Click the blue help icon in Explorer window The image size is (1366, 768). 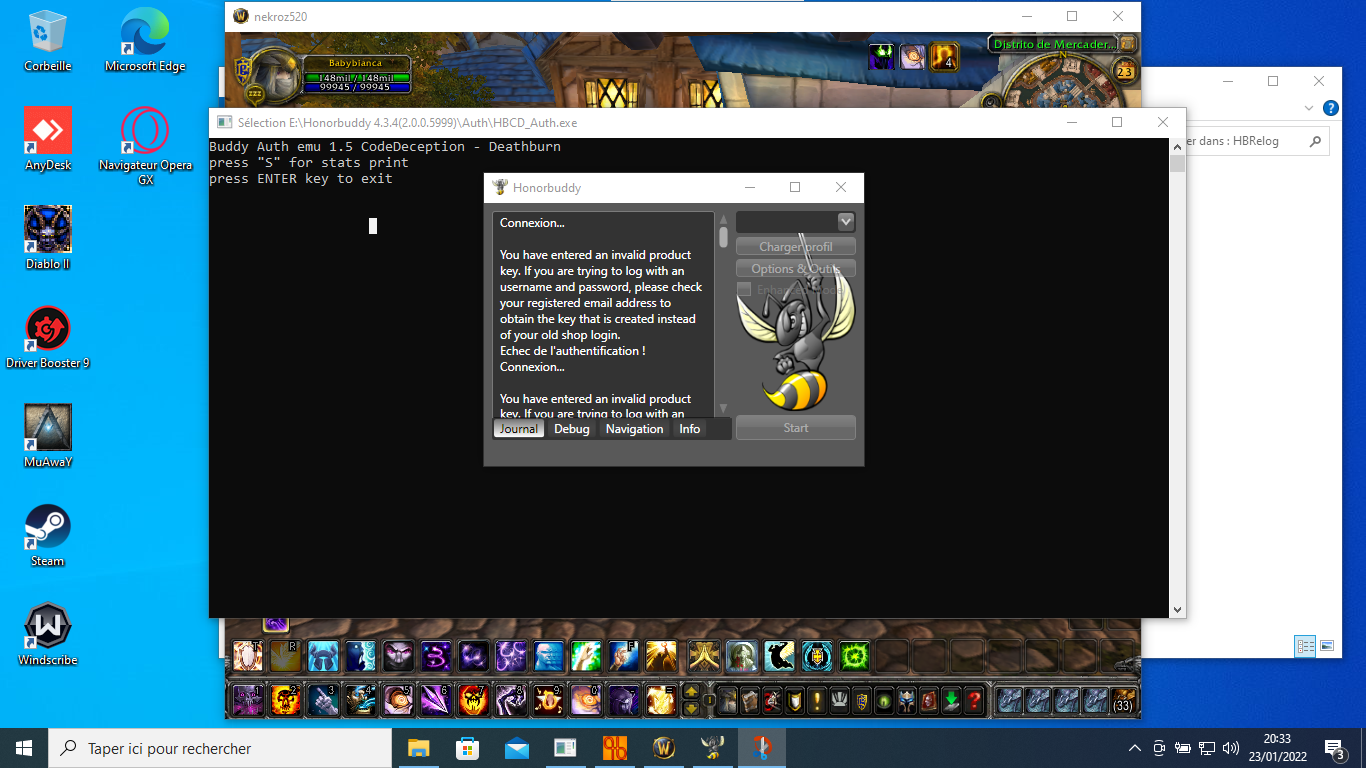click(1331, 108)
